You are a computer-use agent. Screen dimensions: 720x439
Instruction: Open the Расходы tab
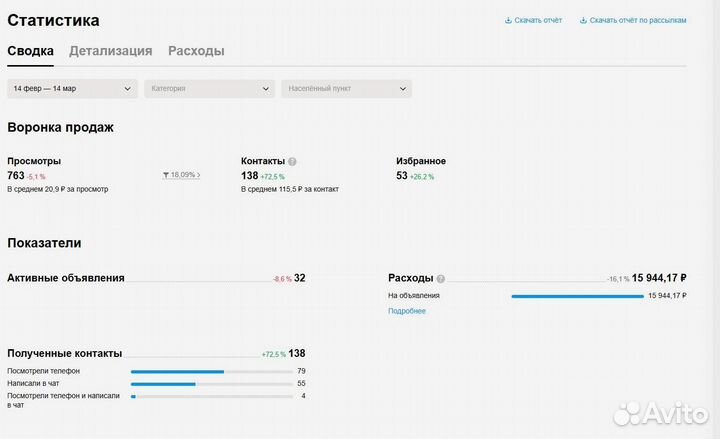click(196, 51)
